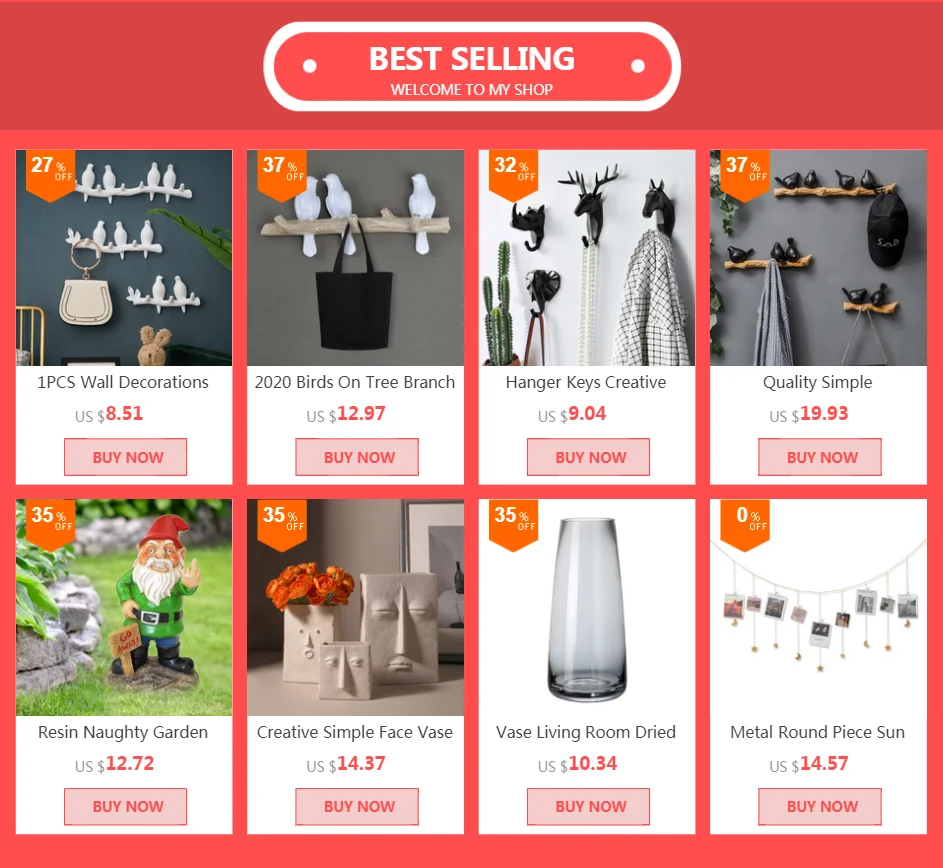Image resolution: width=943 pixels, height=868 pixels.
Task: View the grey glass vase photo
Action: pyautogui.click(x=587, y=608)
